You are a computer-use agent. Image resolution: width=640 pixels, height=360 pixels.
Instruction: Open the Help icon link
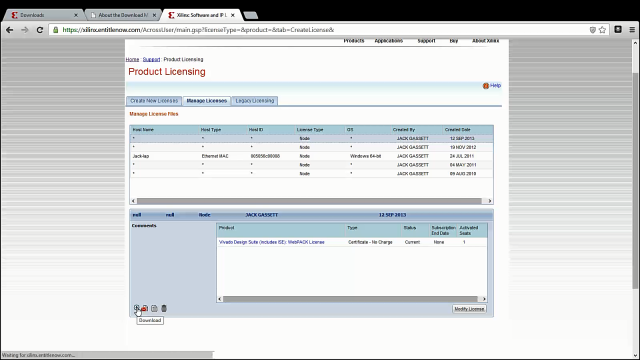click(491, 85)
